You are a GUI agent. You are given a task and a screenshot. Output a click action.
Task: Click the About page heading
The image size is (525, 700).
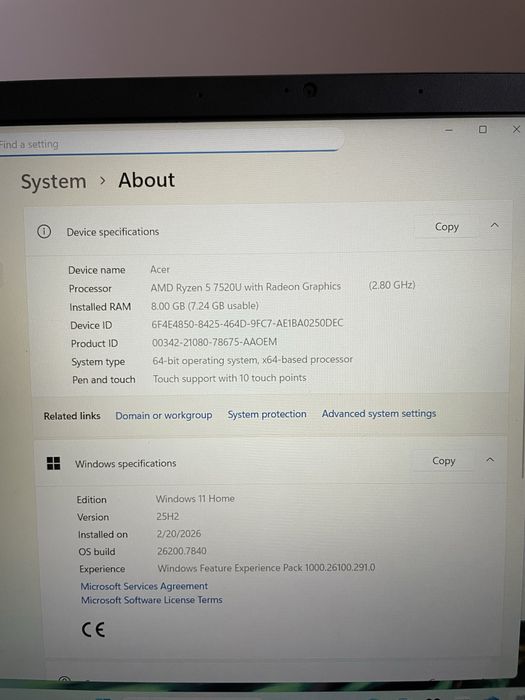click(x=147, y=180)
